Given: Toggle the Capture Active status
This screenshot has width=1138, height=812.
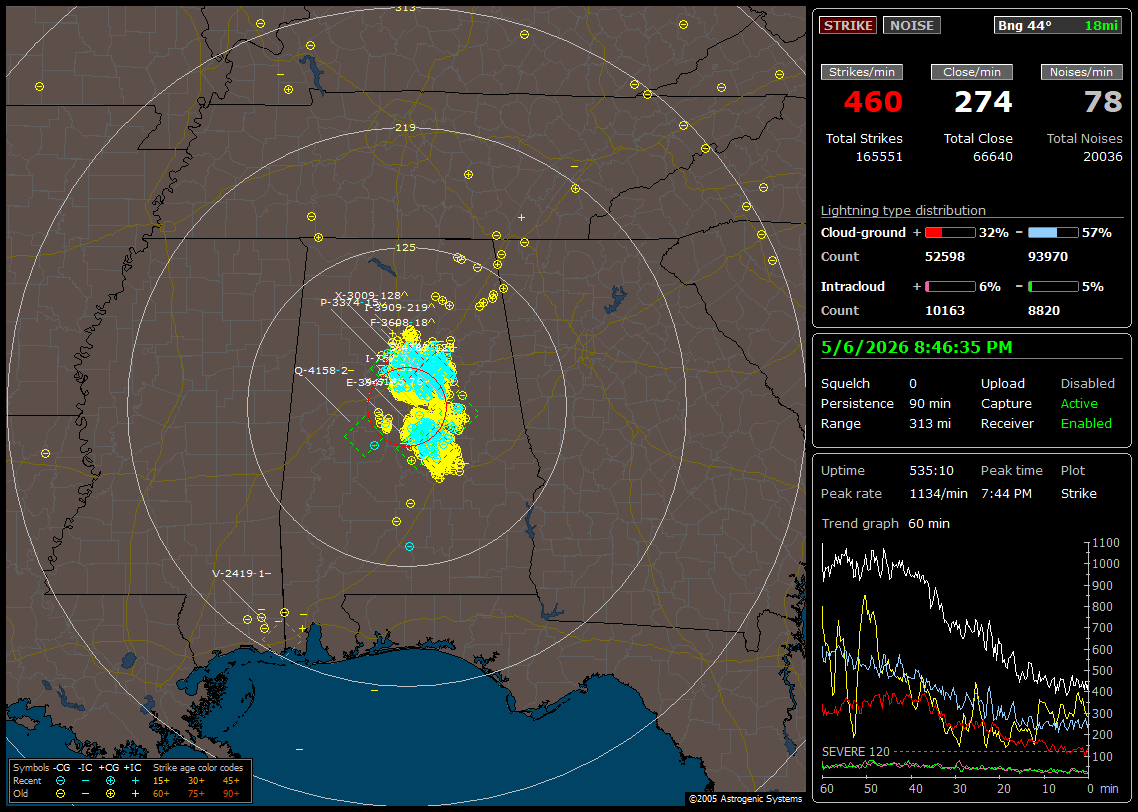Looking at the screenshot, I should coord(1078,403).
